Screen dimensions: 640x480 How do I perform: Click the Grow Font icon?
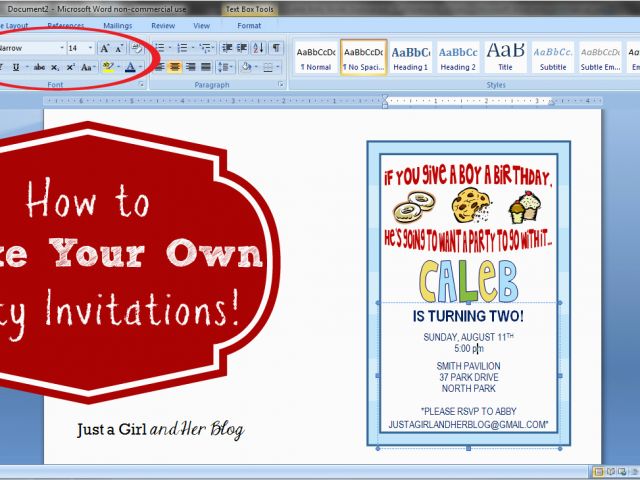click(x=105, y=48)
